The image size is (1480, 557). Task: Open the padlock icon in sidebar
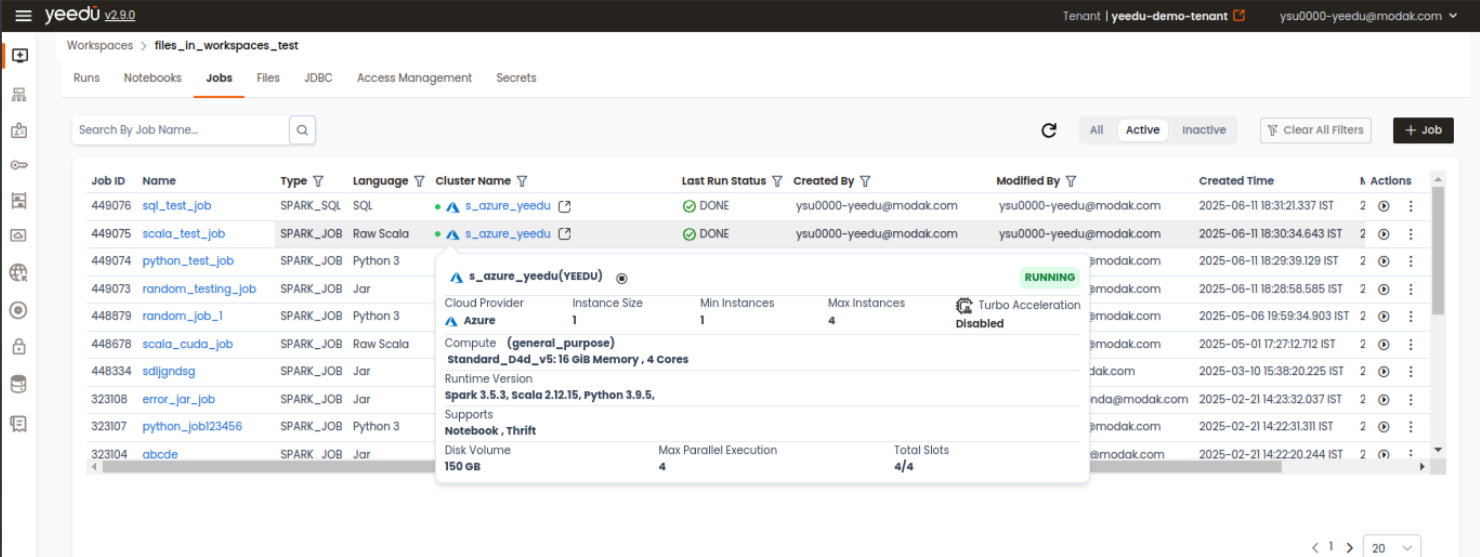(19, 347)
